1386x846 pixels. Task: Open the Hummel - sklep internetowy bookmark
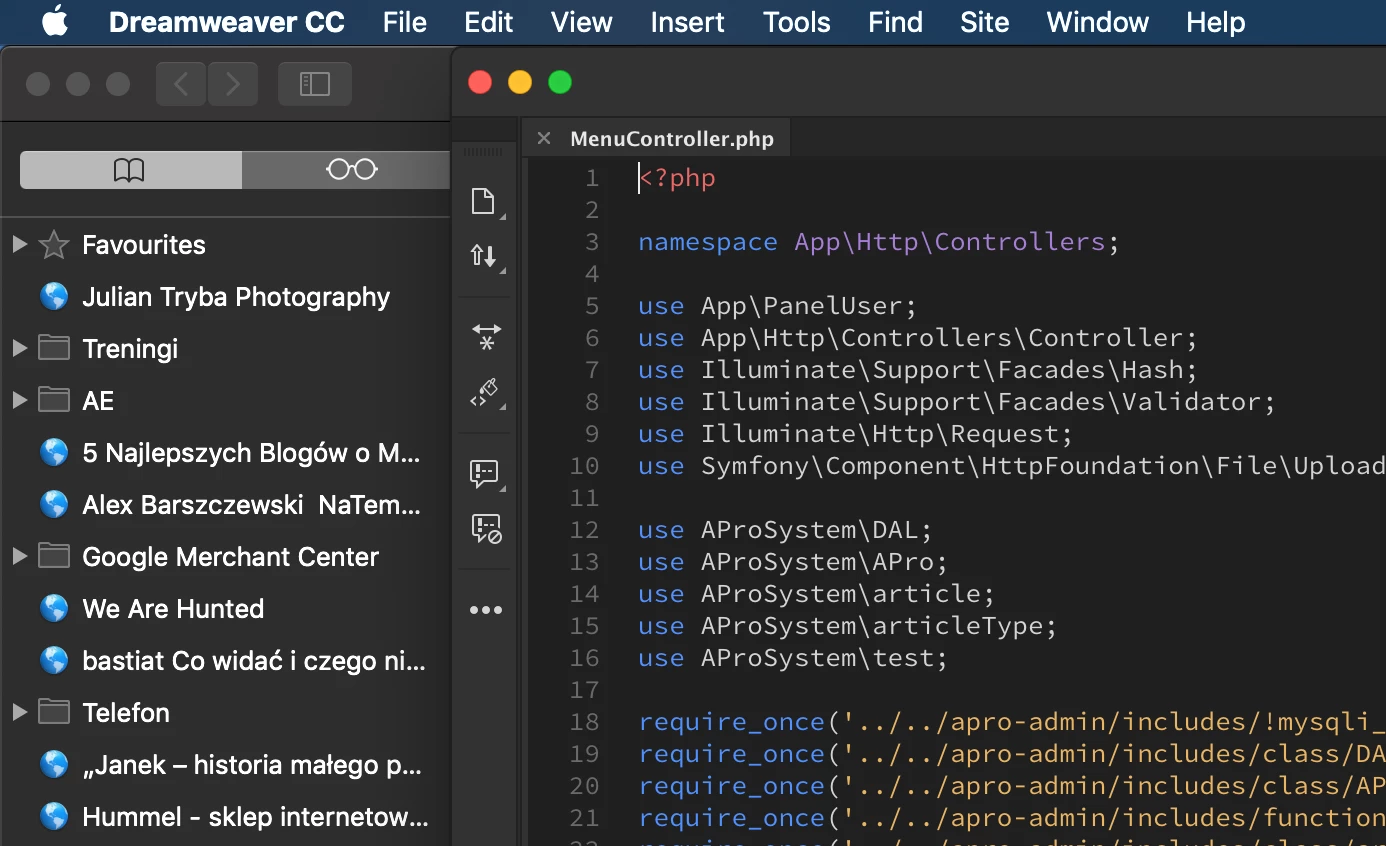pos(255,817)
